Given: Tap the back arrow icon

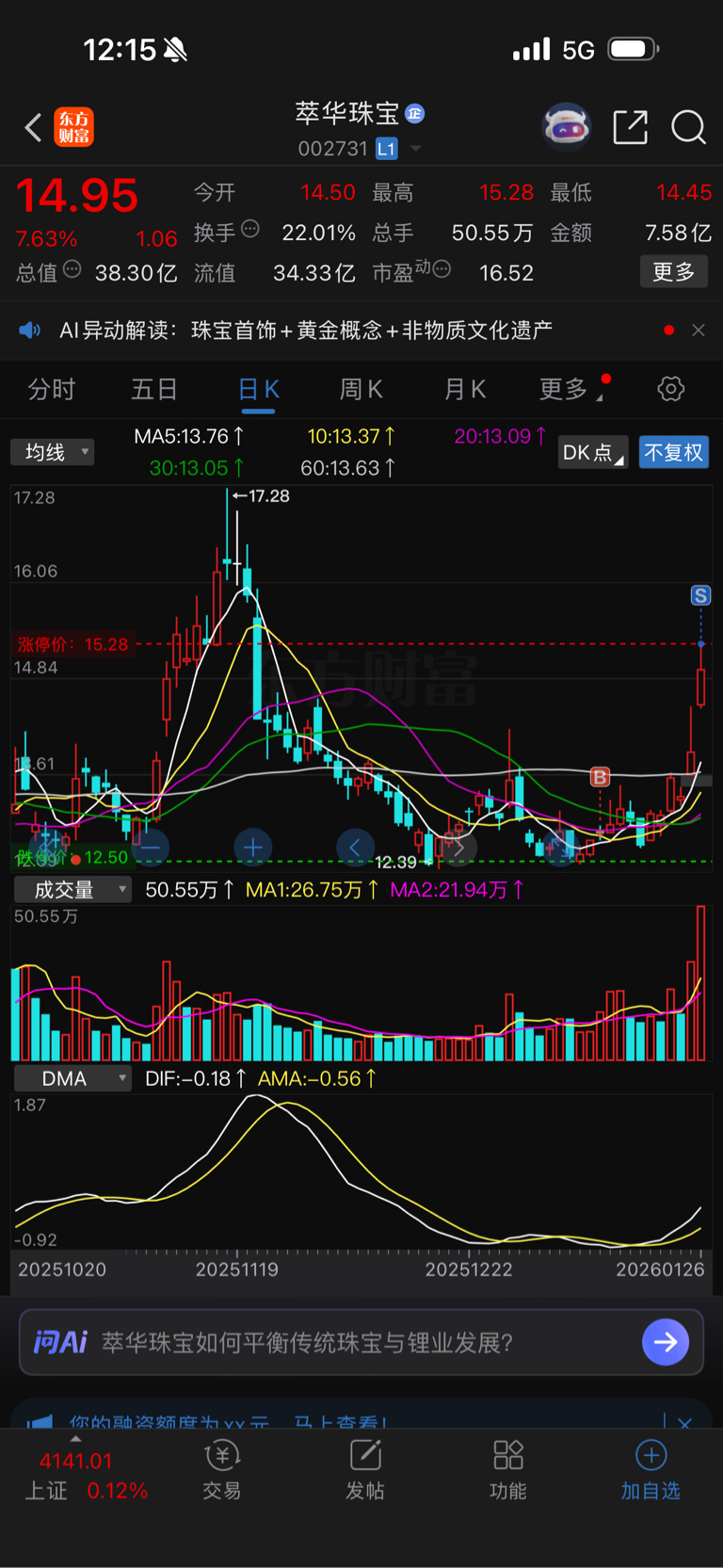Looking at the screenshot, I should tap(34, 127).
